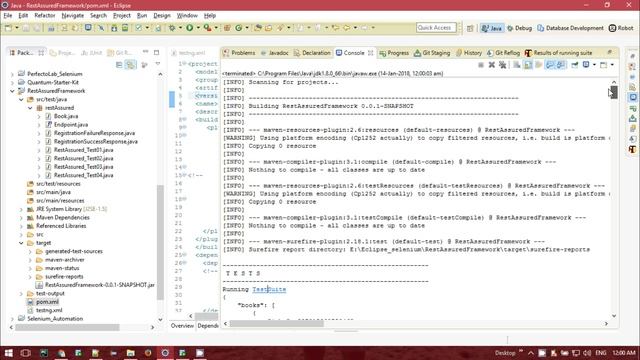Collapse the target folder

(21, 243)
